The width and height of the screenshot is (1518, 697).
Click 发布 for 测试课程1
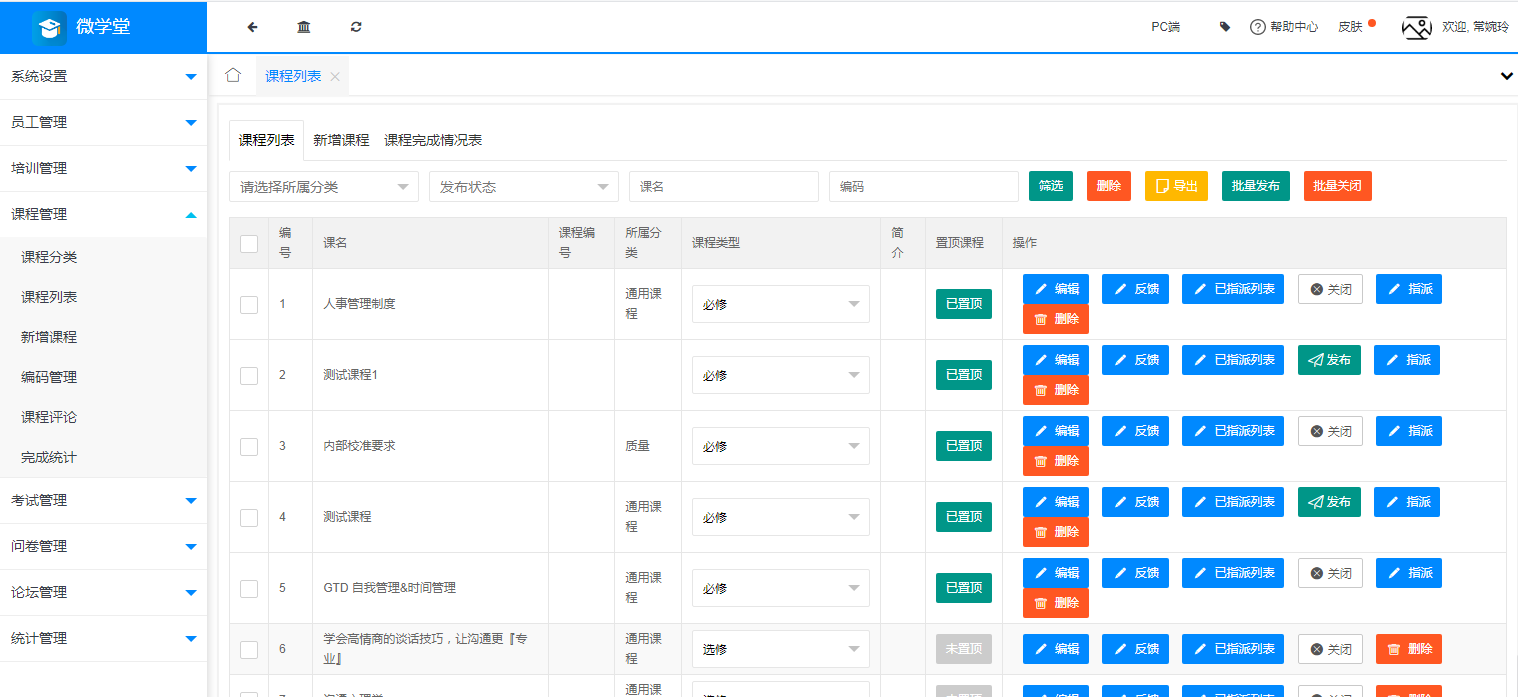[x=1329, y=360]
